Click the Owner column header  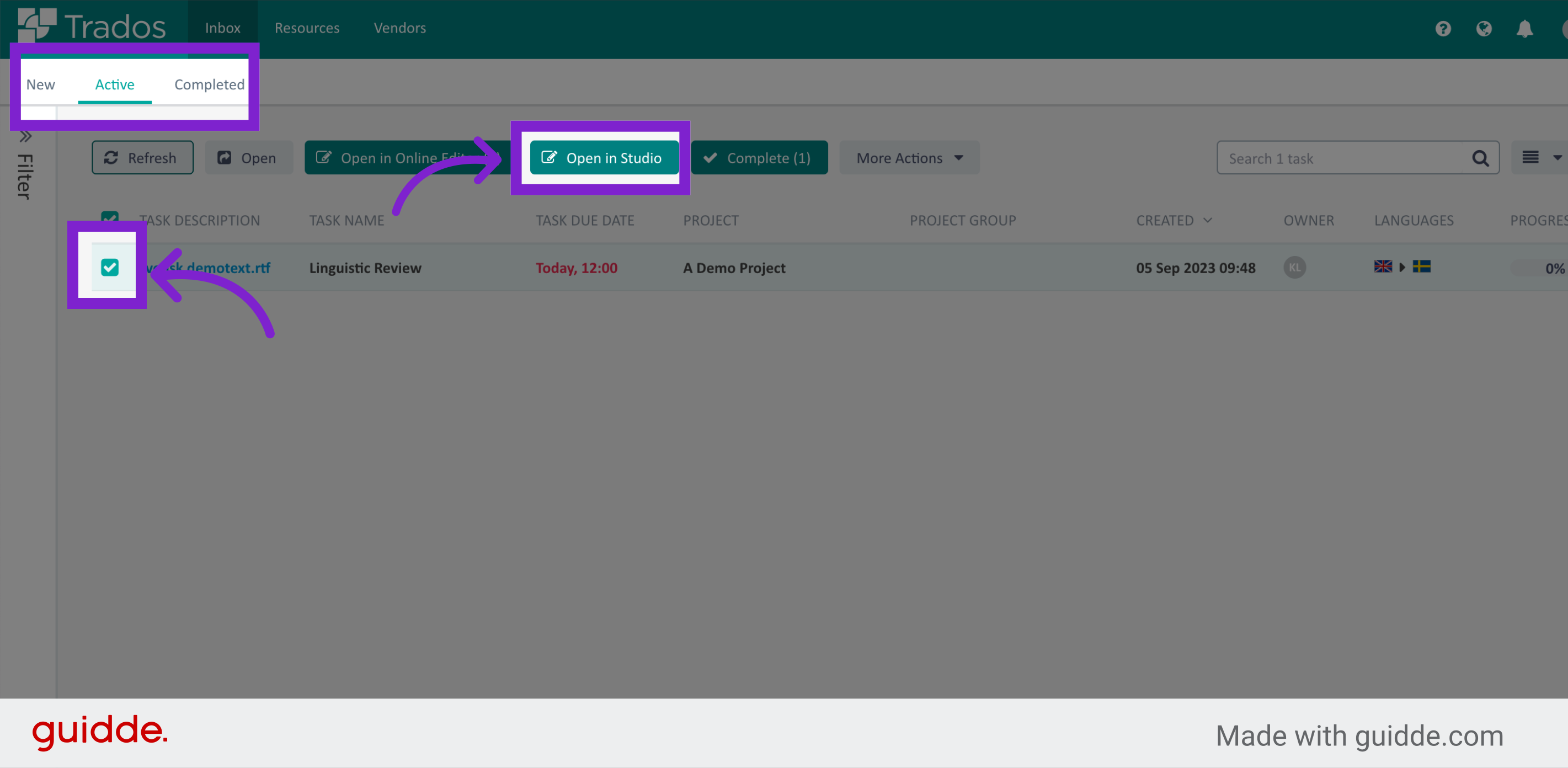tap(1309, 220)
